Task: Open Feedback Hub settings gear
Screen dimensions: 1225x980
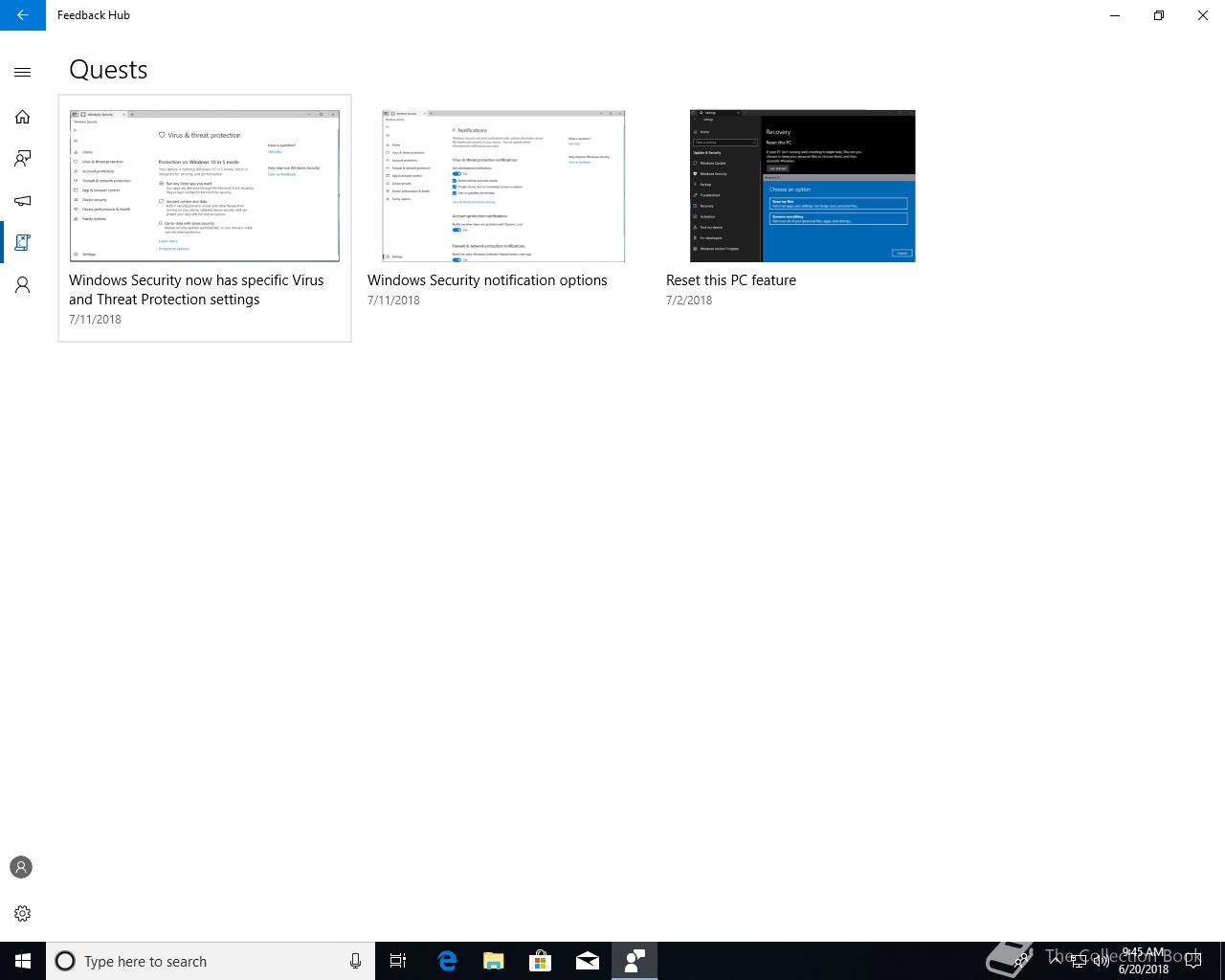Action: click(23, 914)
